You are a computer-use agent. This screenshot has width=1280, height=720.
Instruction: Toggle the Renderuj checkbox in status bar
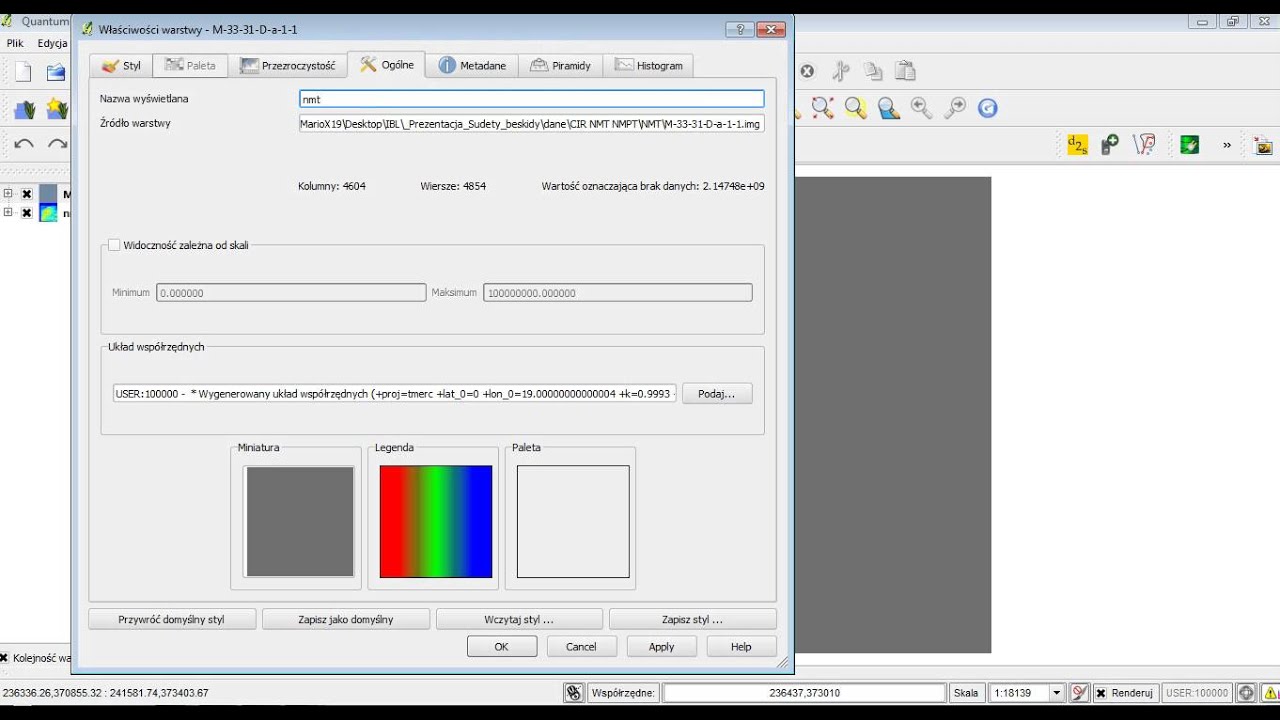1101,693
